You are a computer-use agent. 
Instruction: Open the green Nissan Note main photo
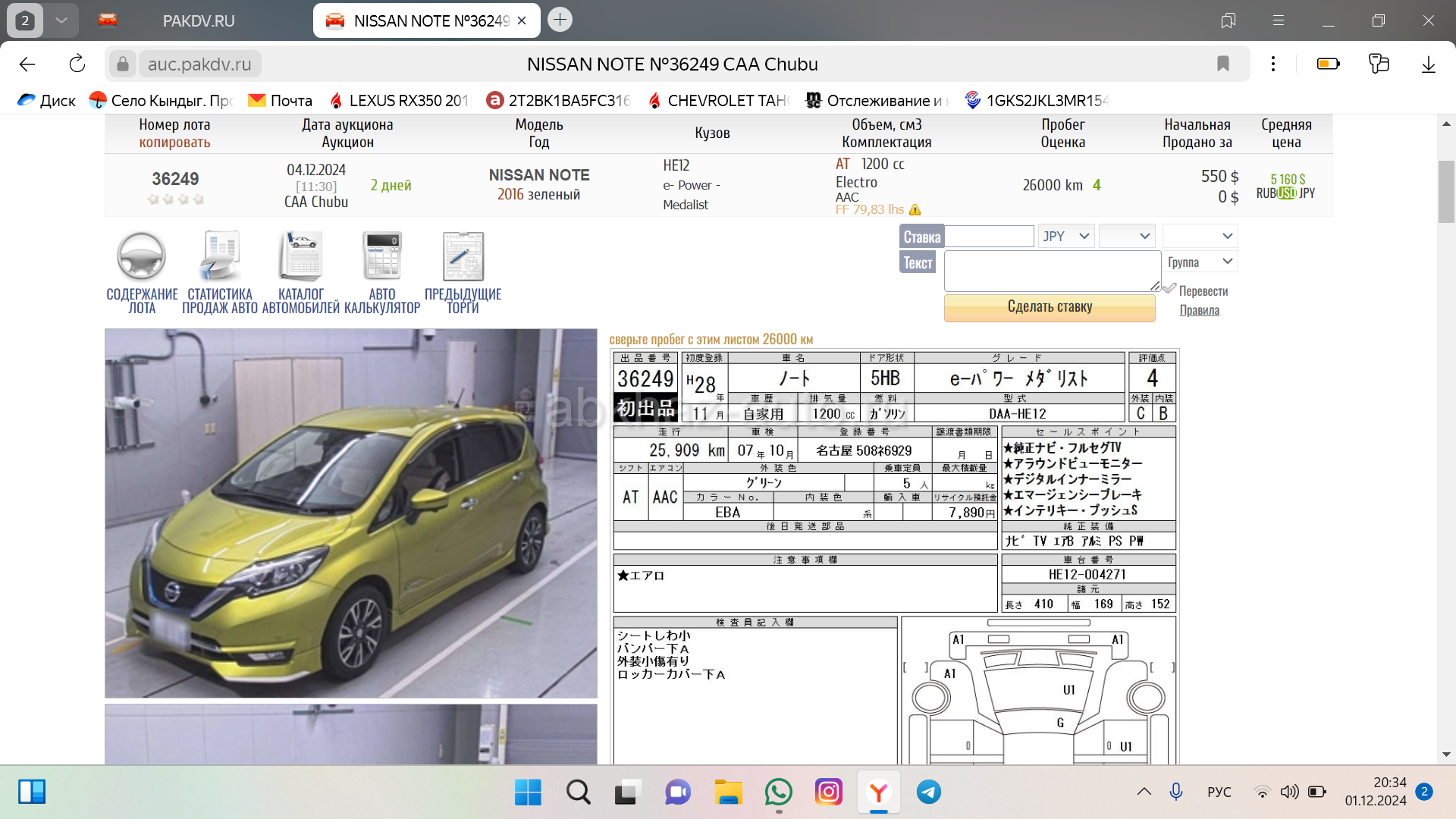click(x=351, y=513)
